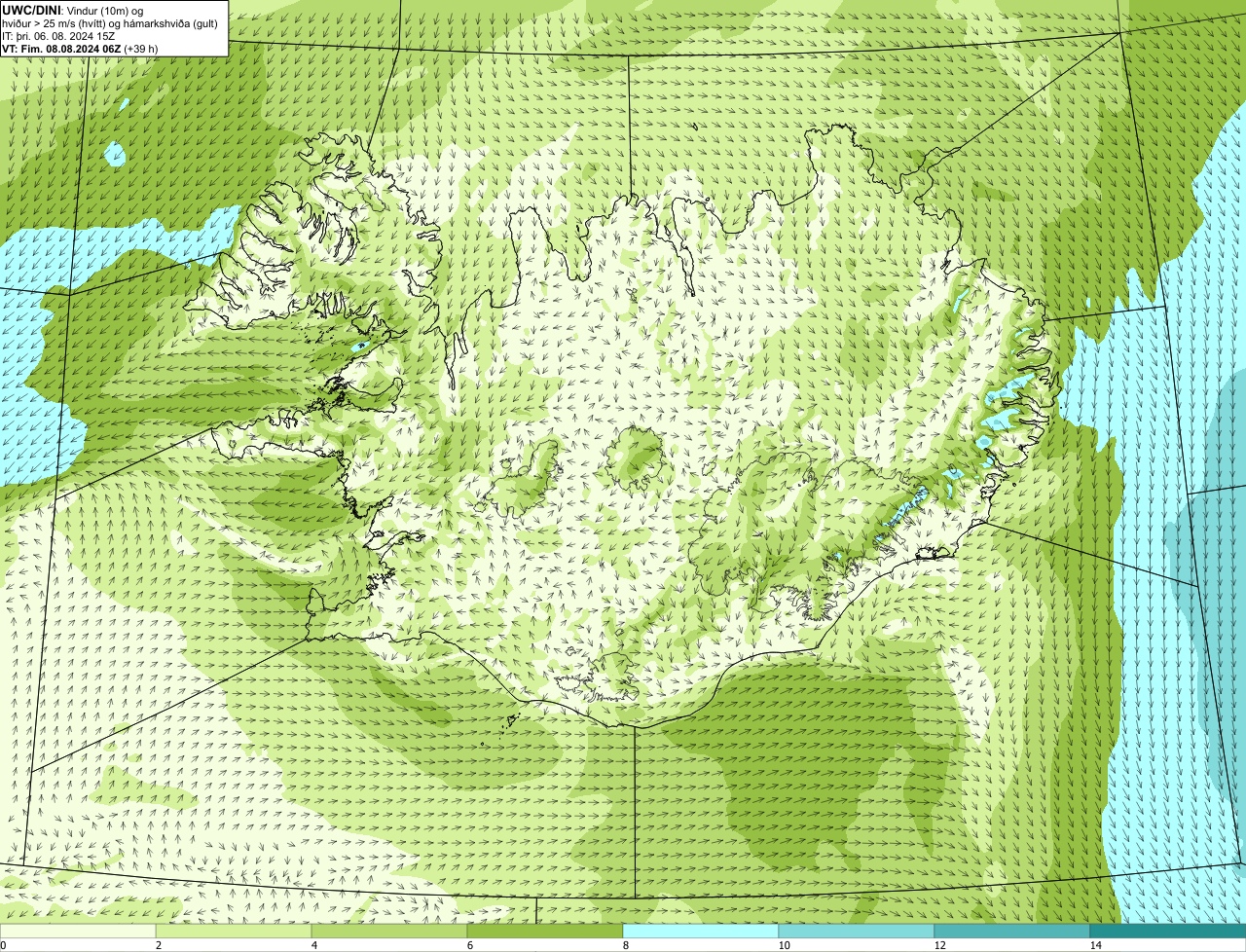Click the above-14 m/s dark teal swatch
Viewport: 1246px width, 952px height.
pyautogui.click(x=1168, y=931)
